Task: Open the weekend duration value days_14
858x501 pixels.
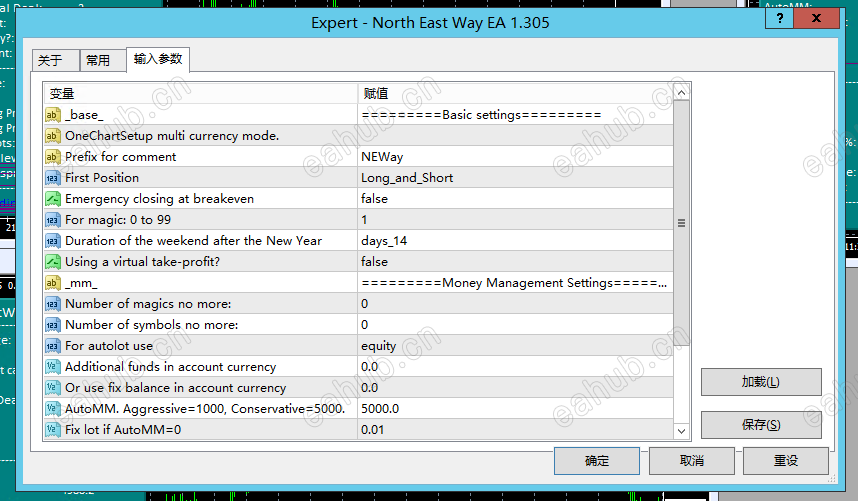Action: [515, 241]
